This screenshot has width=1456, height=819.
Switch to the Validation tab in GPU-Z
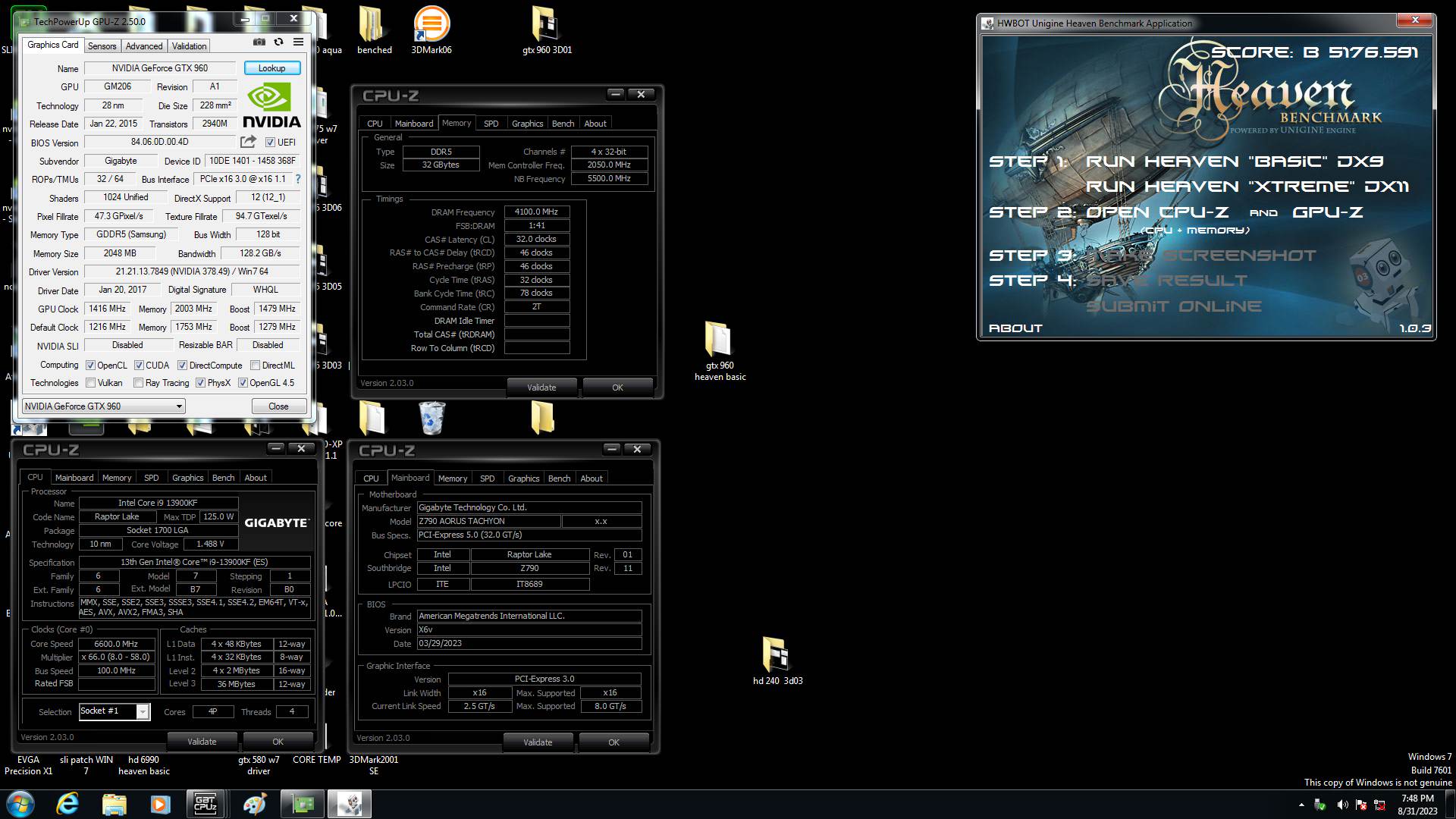click(189, 46)
